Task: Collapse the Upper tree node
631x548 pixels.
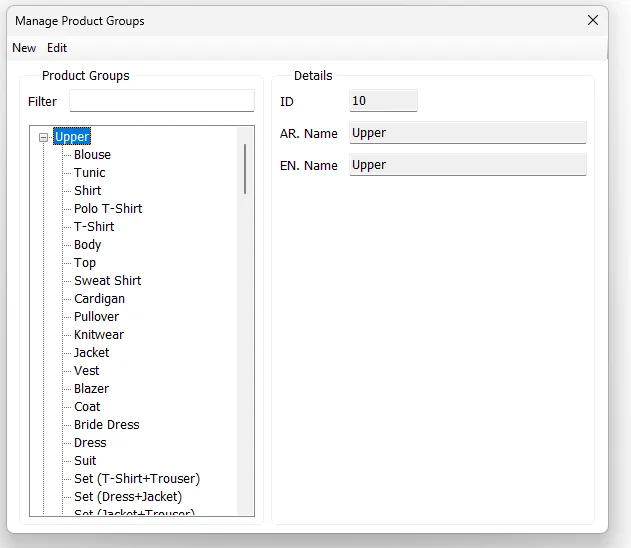Action: (x=43, y=138)
